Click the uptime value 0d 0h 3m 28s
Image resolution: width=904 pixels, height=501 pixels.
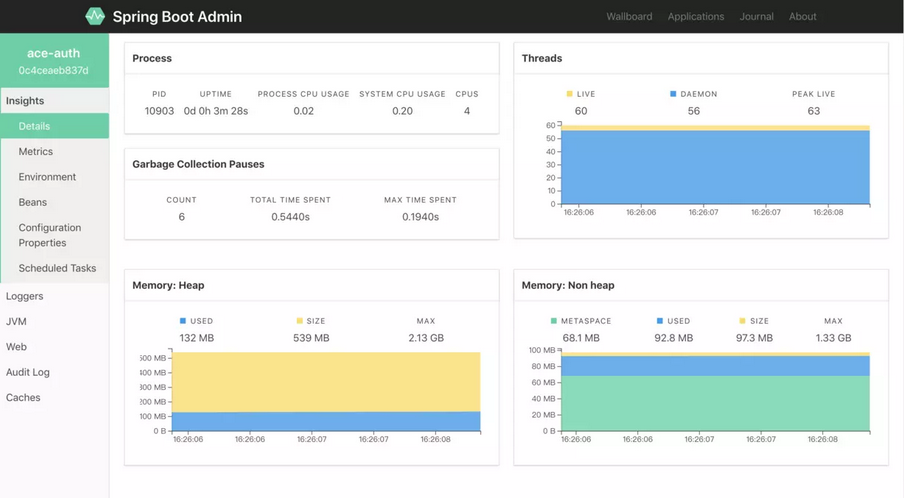point(216,111)
